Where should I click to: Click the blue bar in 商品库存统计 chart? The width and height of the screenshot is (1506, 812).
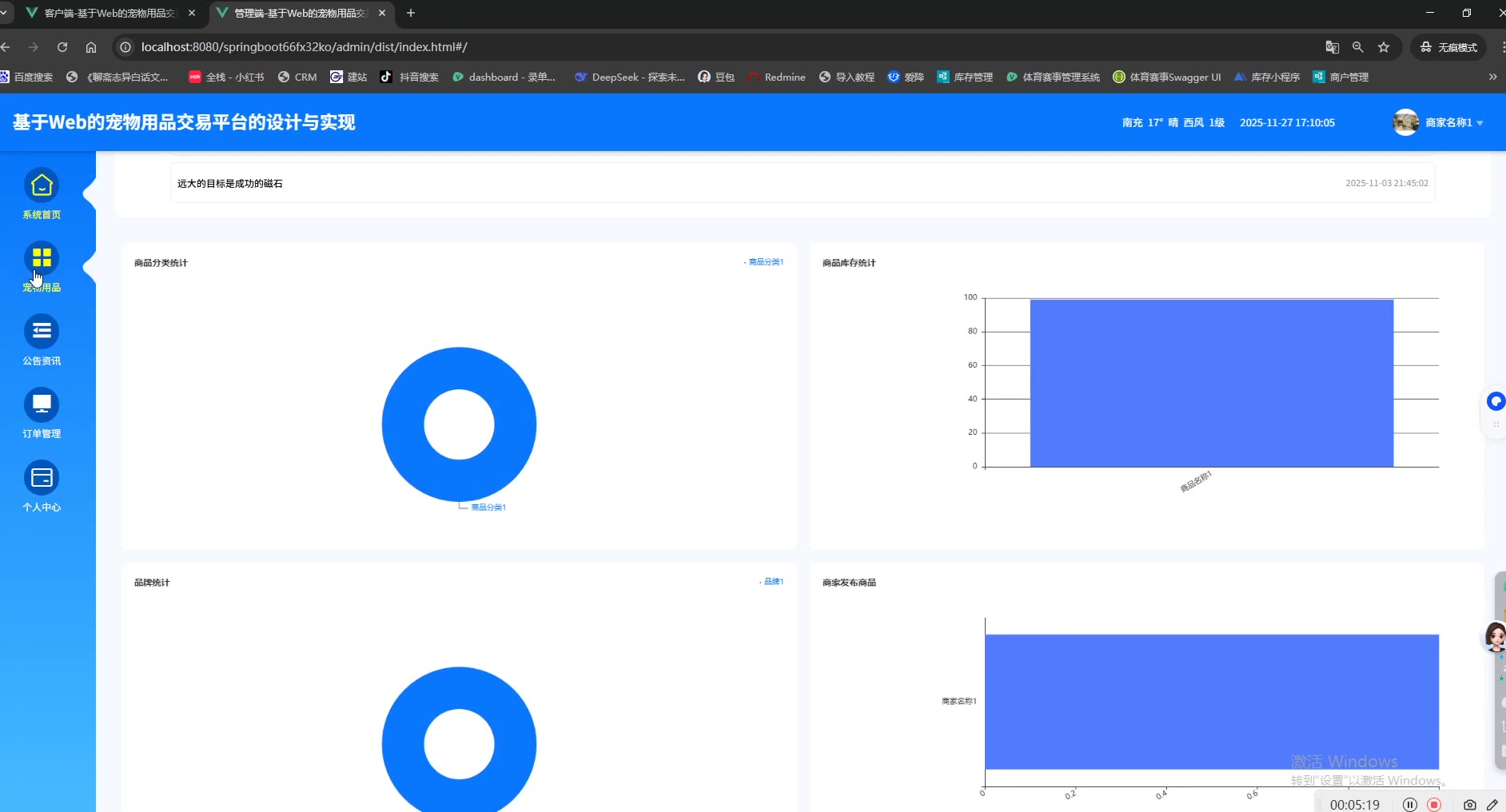(x=1211, y=383)
